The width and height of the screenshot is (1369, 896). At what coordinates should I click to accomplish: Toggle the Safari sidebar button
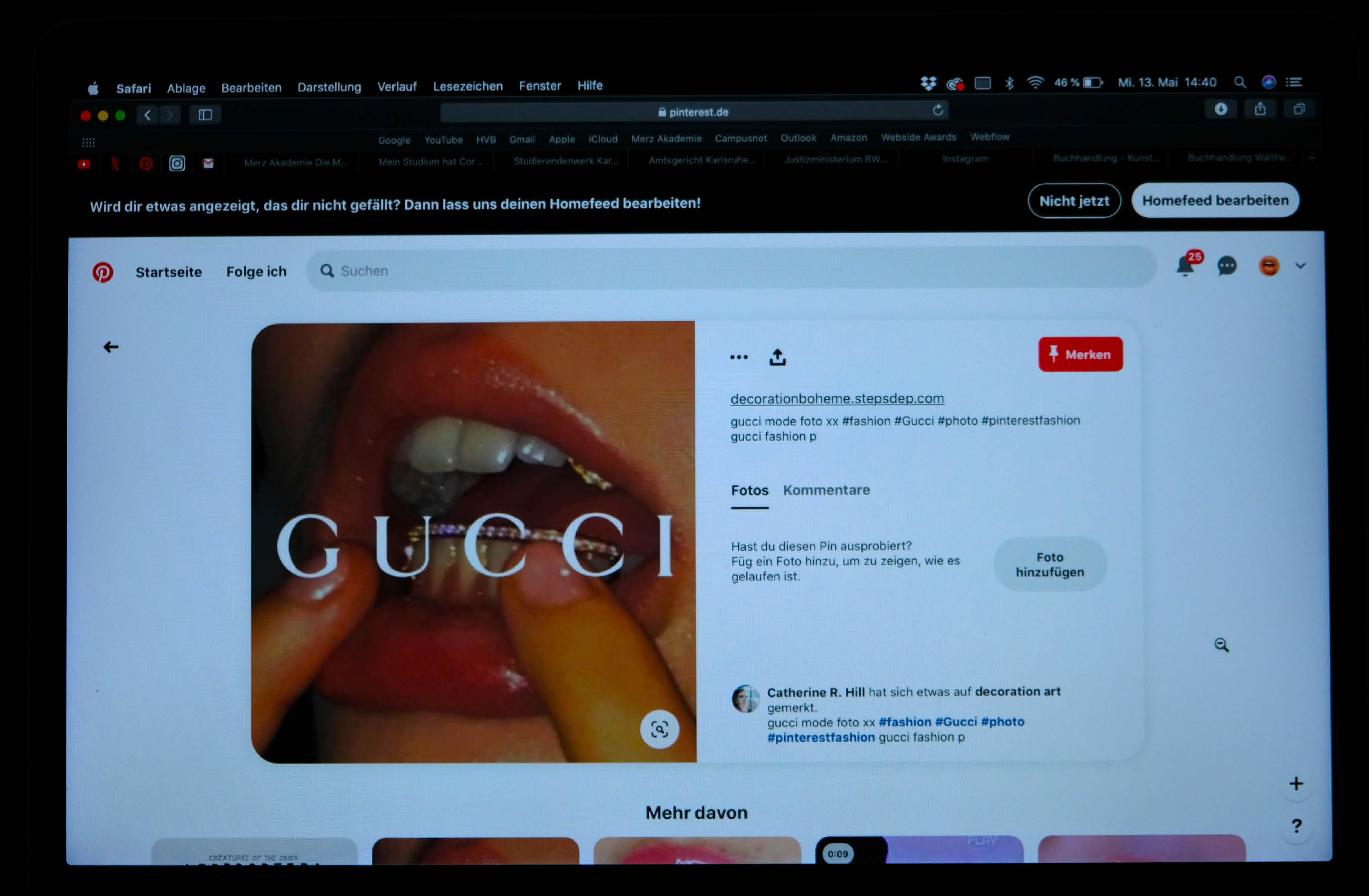[205, 115]
